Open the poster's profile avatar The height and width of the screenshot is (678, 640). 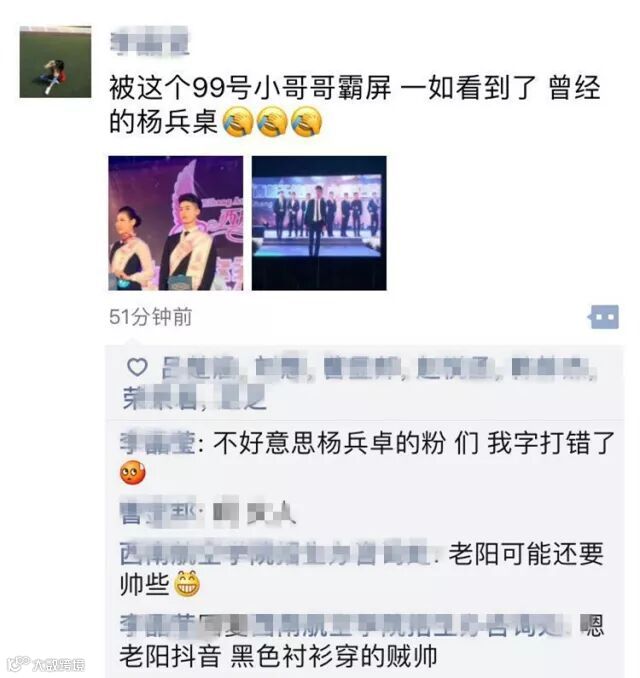55,61
